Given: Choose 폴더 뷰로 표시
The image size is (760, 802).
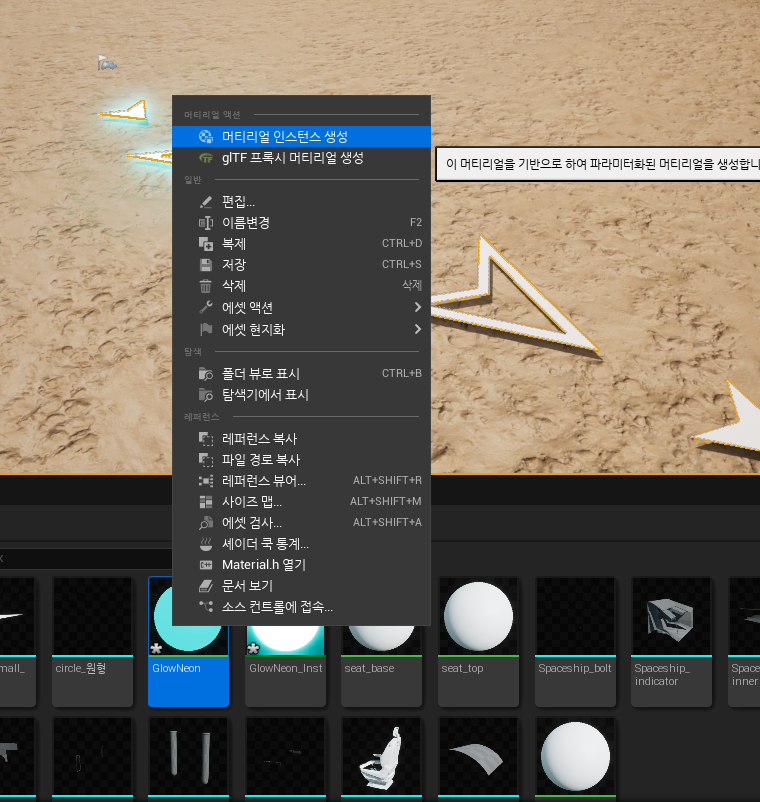Looking at the screenshot, I should pos(301,374).
